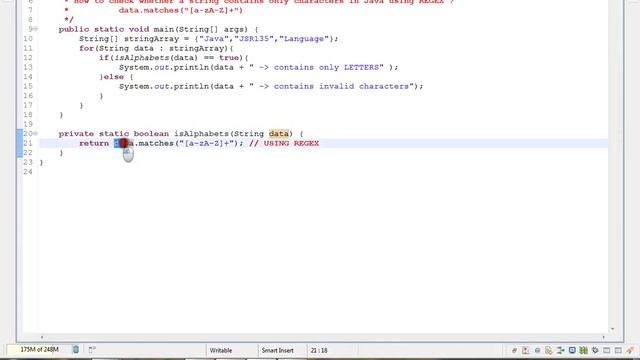Click the isAlphabets method name on line 20

(202, 133)
